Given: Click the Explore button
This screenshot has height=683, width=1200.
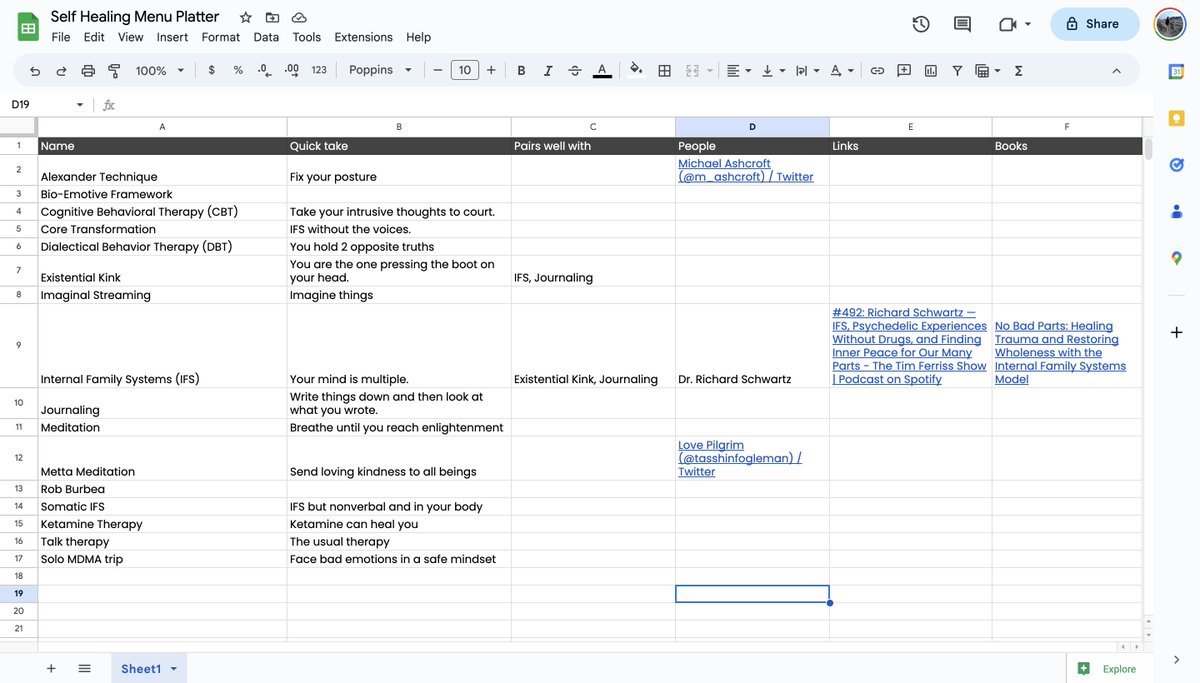Looking at the screenshot, I should tap(1108, 669).
